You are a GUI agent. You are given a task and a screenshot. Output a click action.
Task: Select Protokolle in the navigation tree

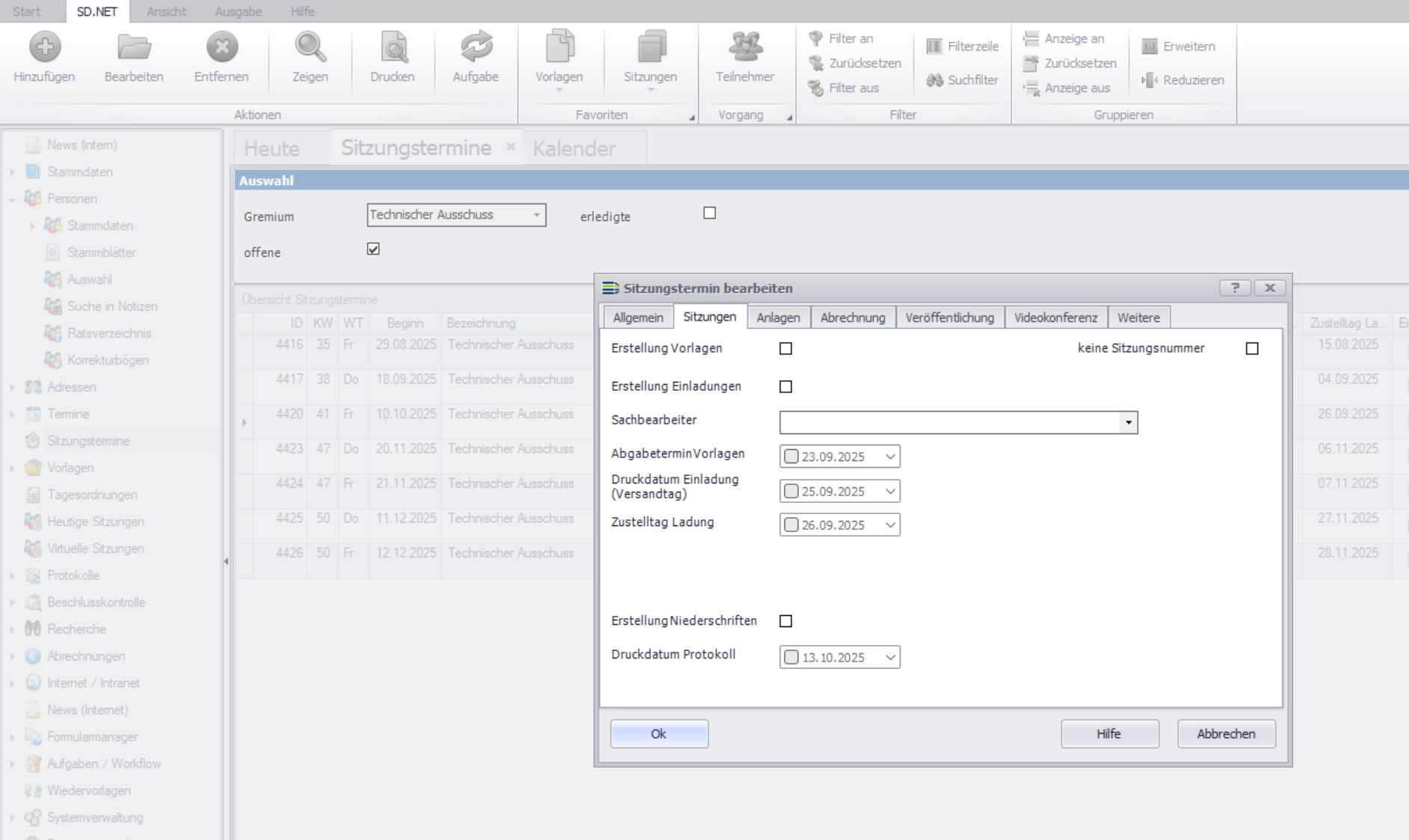pyautogui.click(x=73, y=575)
